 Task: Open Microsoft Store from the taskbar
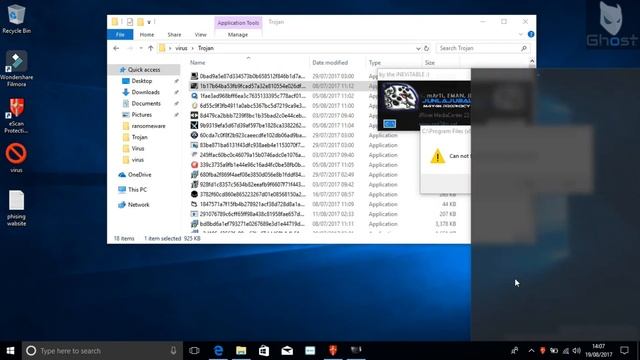click(264, 351)
